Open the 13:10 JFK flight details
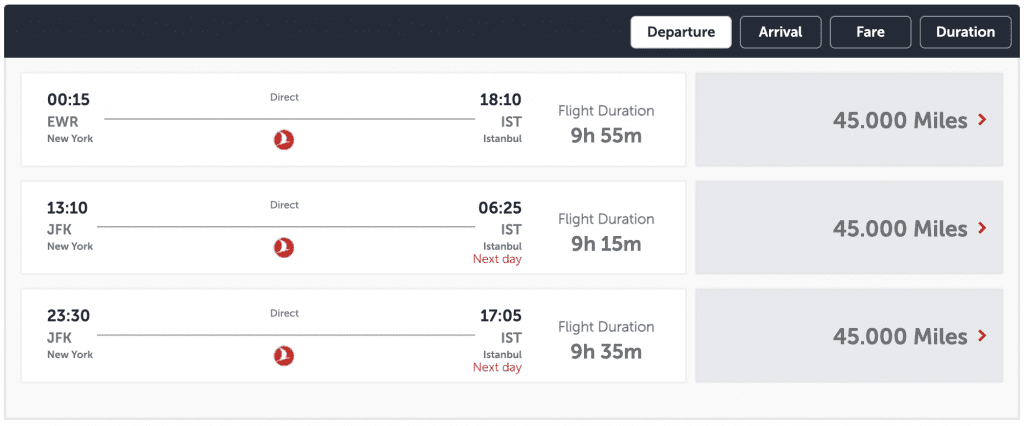The height and width of the screenshot is (426, 1024). (x=353, y=227)
